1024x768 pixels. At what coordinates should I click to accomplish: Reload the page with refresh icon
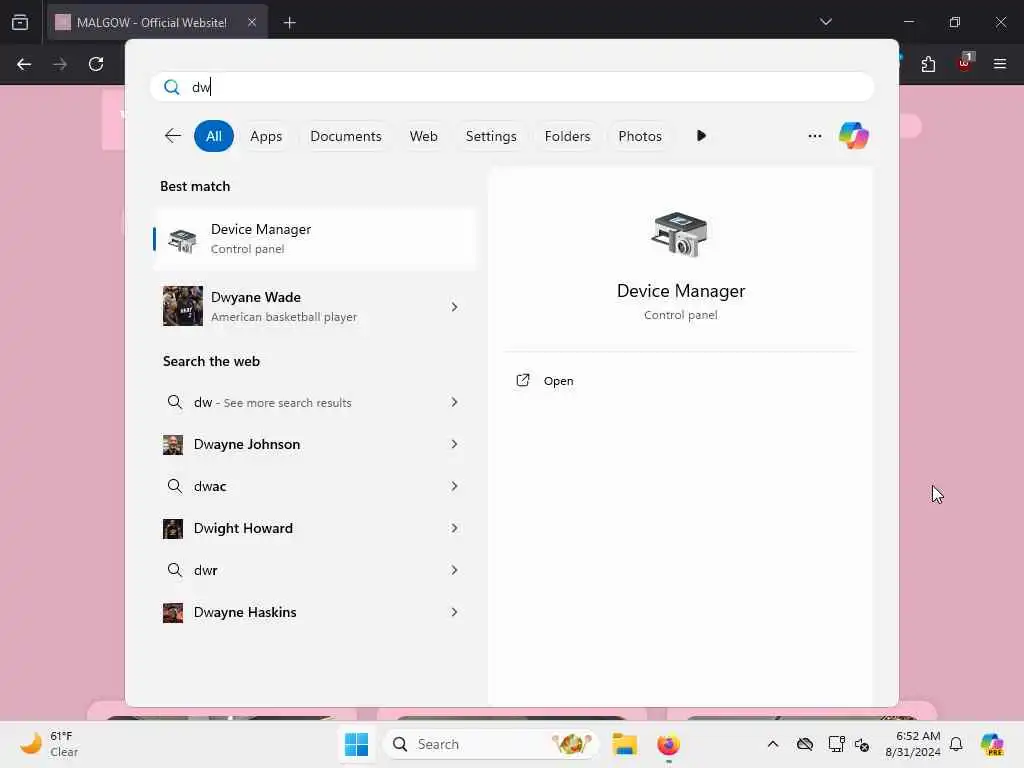tap(96, 64)
